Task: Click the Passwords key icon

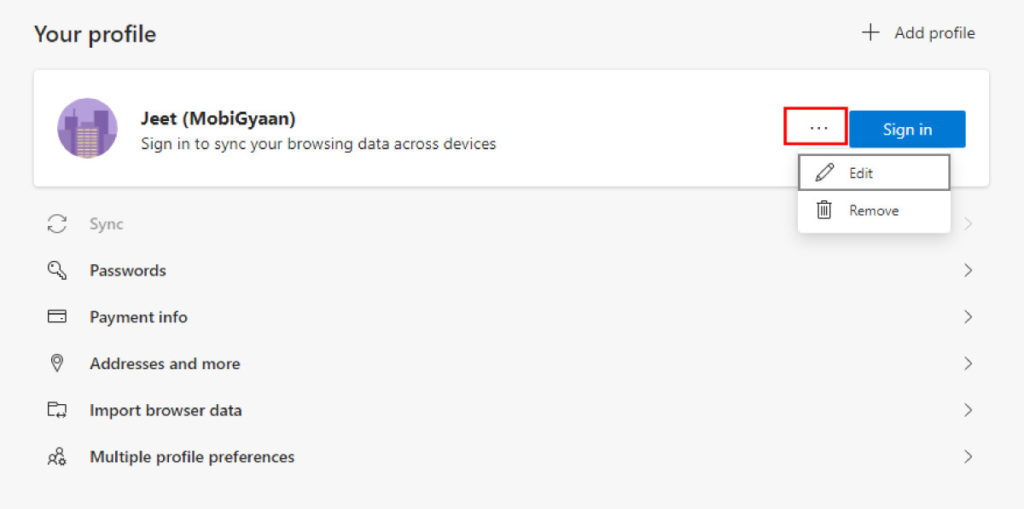Action: click(57, 271)
